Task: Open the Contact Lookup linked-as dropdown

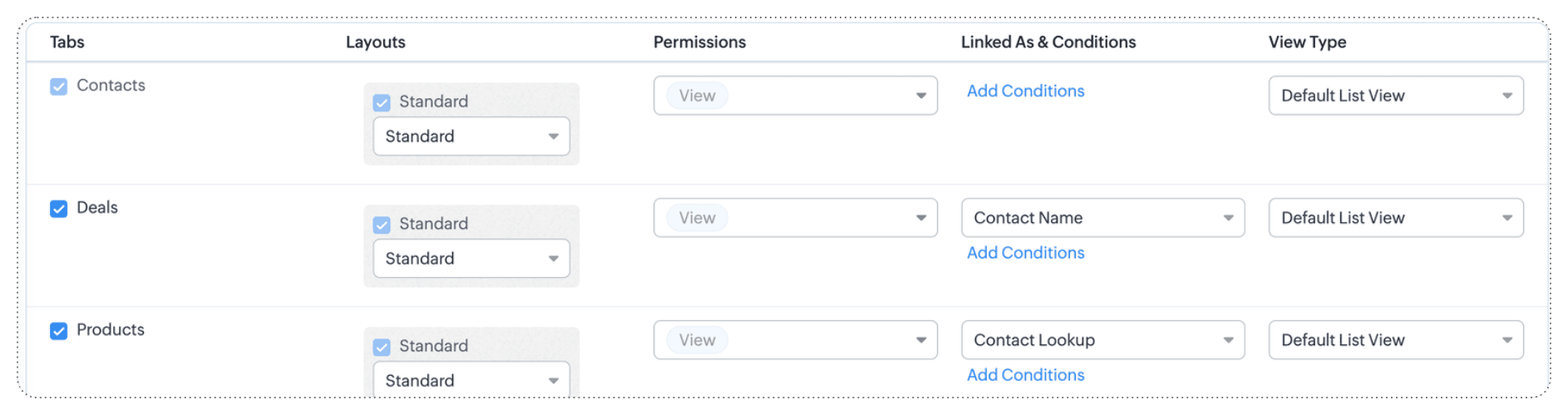Action: point(1103,340)
